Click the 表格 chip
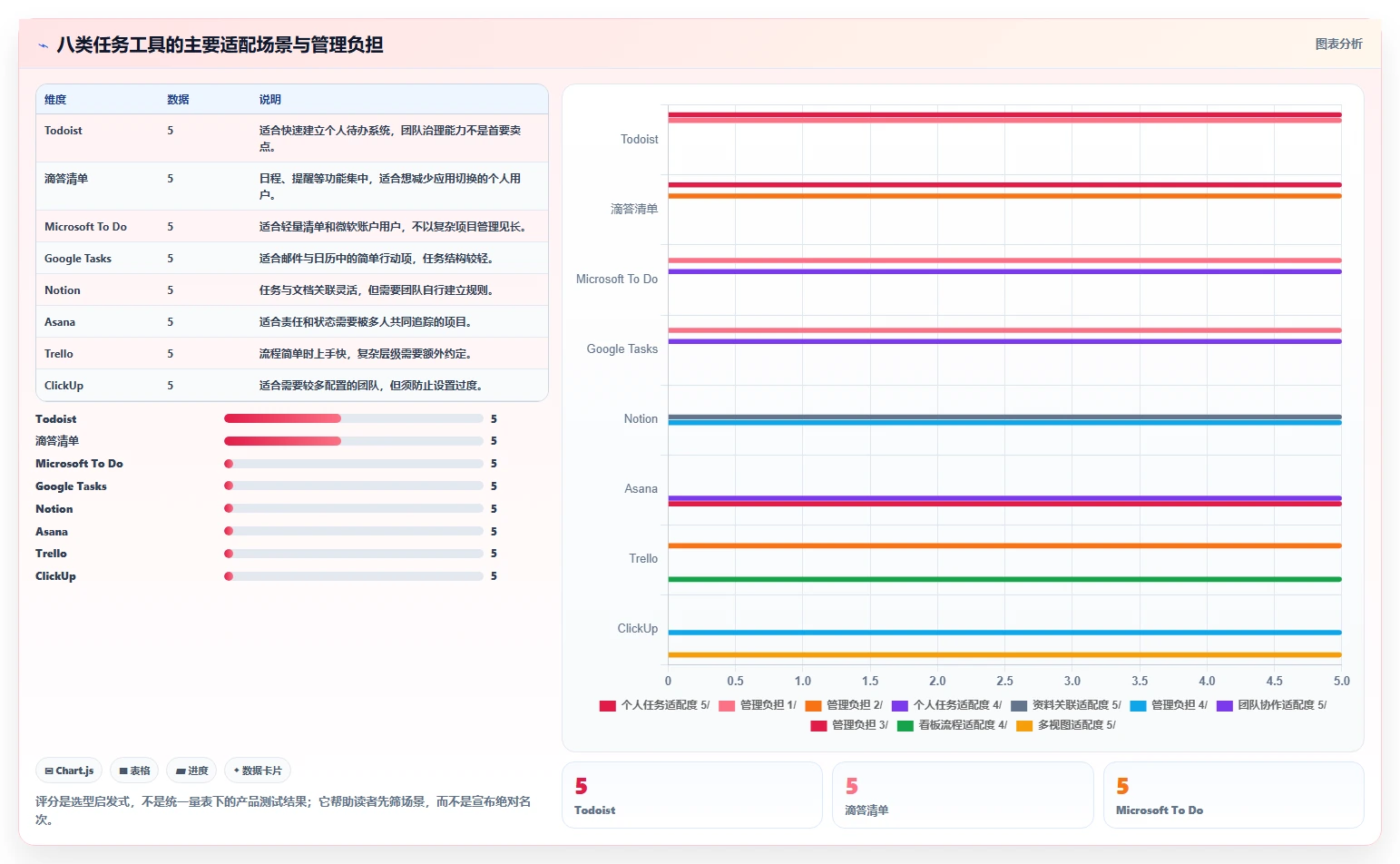 pyautogui.click(x=134, y=771)
